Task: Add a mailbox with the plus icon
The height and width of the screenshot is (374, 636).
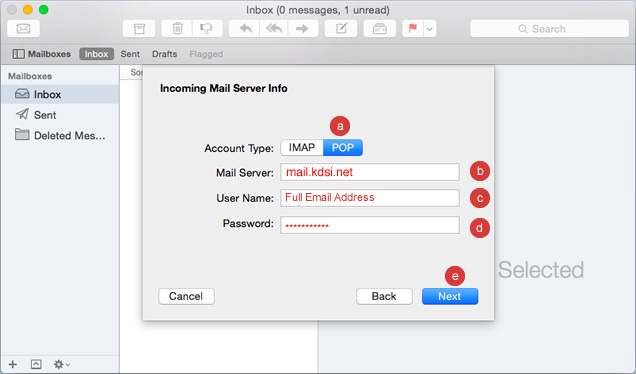Action: click(13, 364)
